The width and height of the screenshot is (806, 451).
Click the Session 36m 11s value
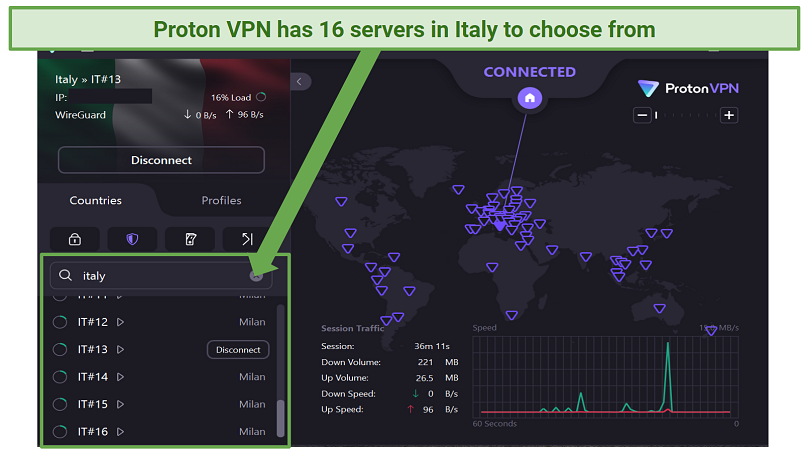pos(432,346)
